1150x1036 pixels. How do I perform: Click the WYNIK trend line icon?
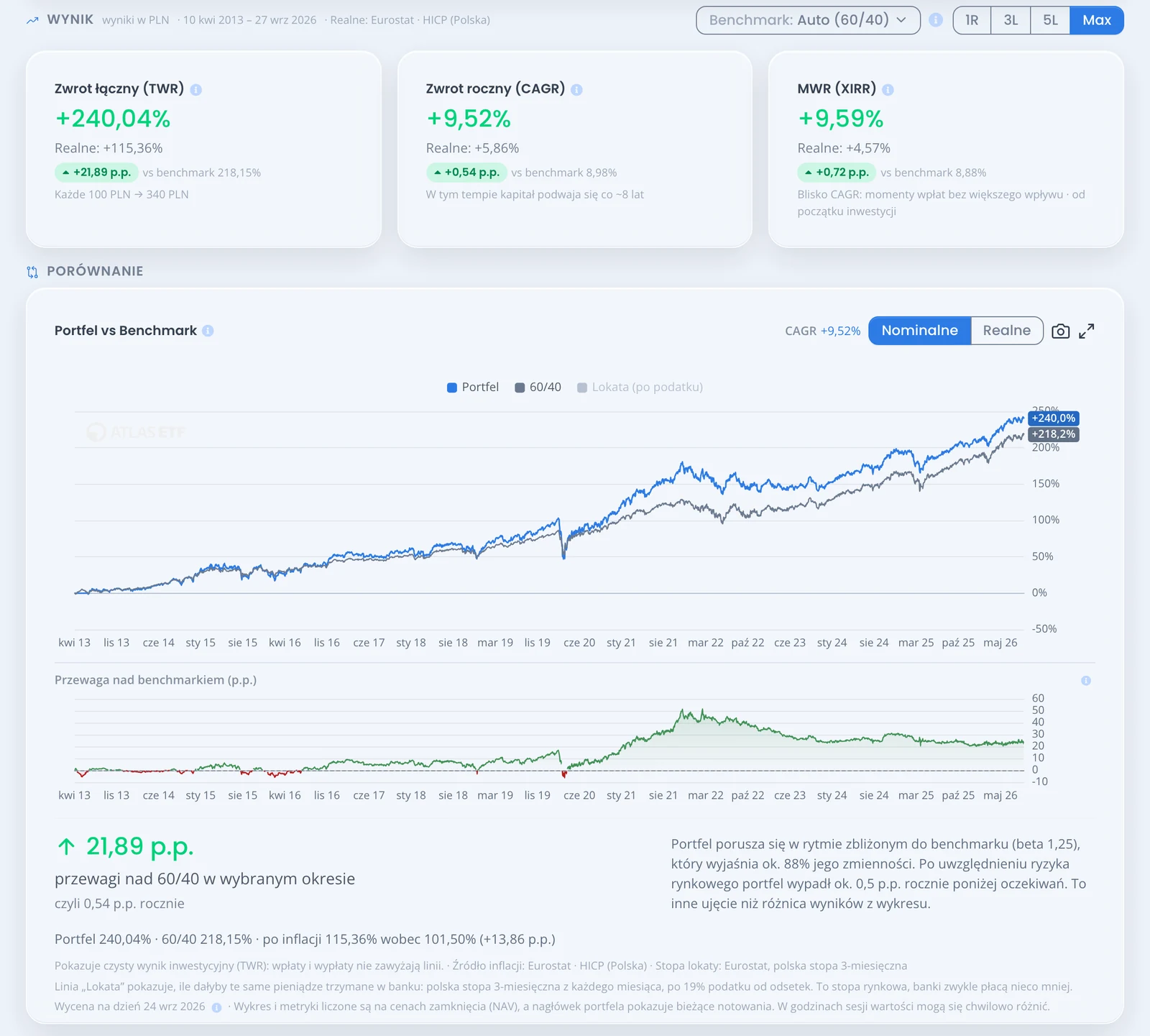tap(32, 20)
